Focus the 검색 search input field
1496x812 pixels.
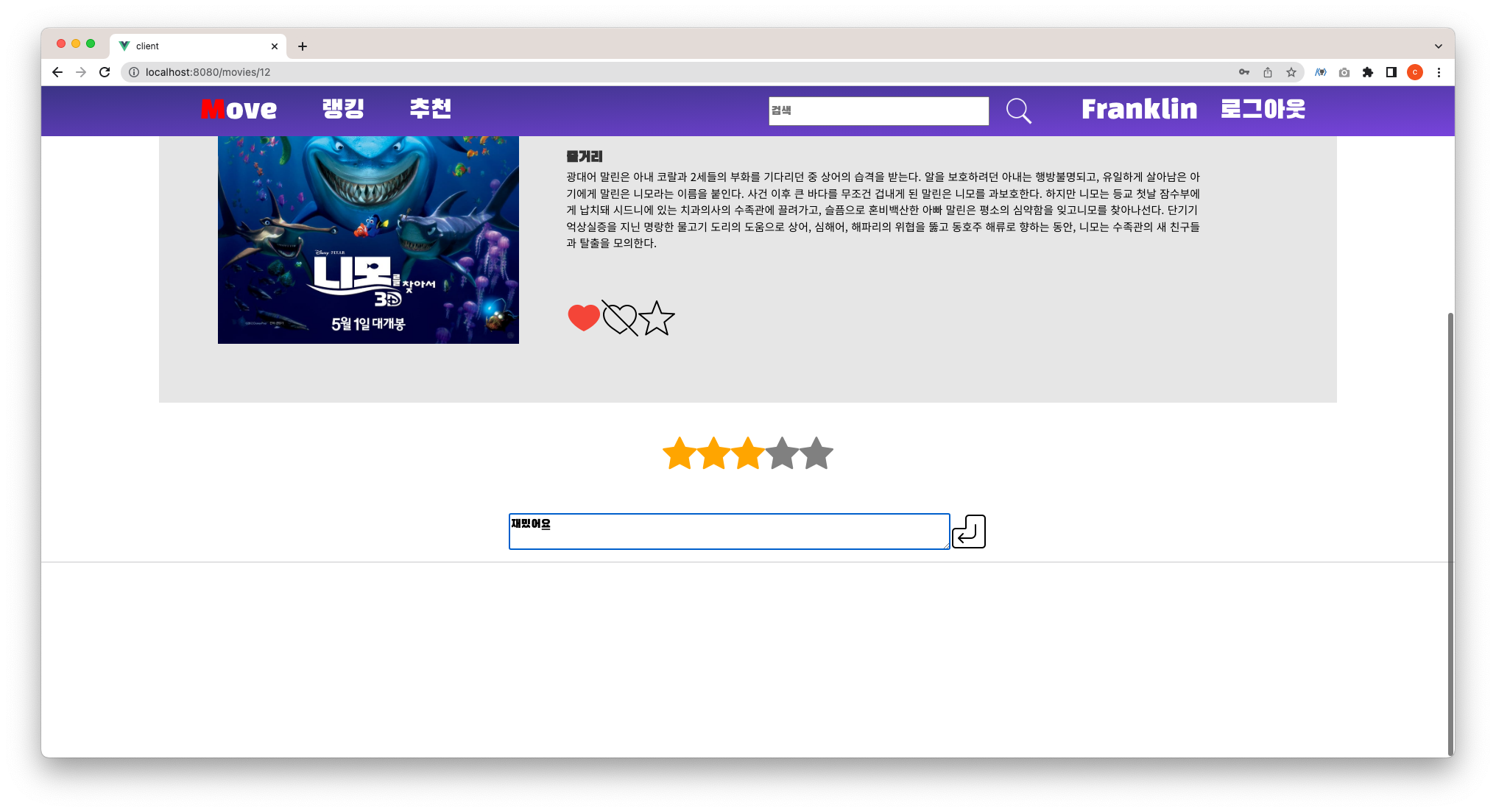(878, 111)
